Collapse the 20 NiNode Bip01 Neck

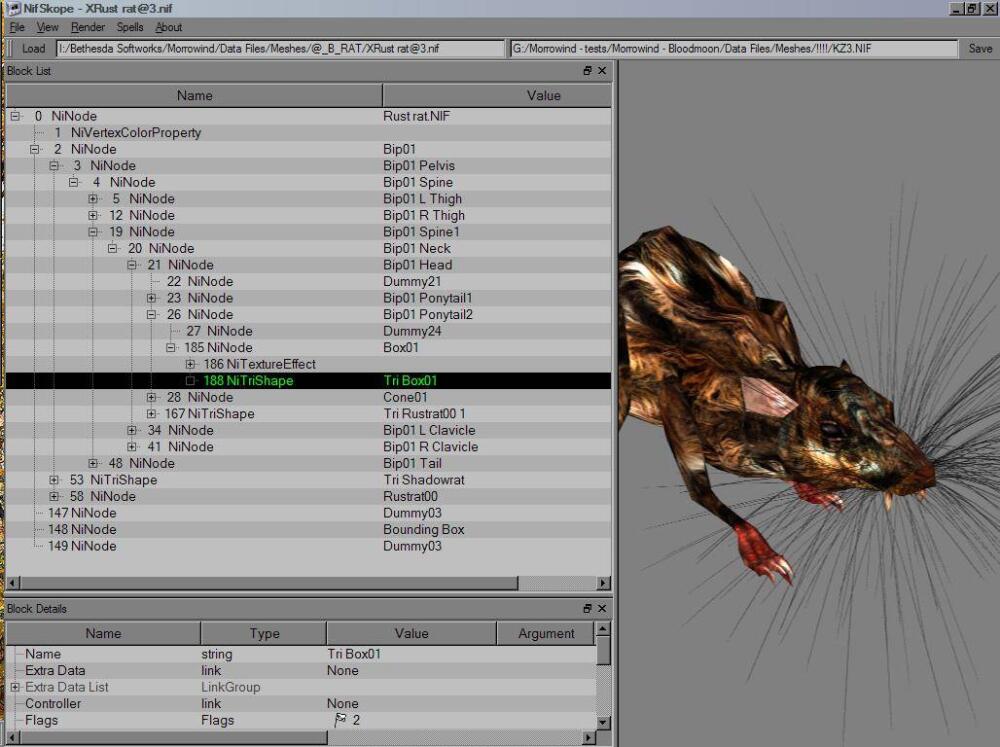(x=113, y=249)
